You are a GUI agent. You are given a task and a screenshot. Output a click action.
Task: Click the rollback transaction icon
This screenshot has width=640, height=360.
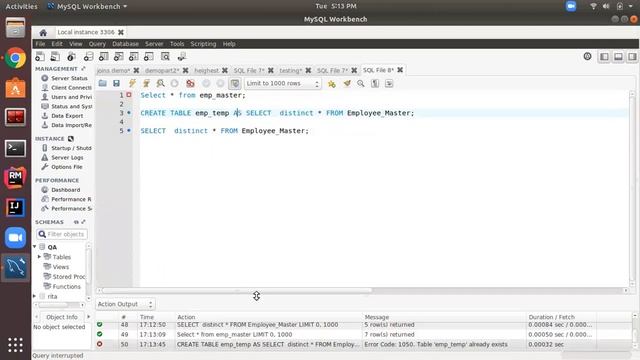220,83
